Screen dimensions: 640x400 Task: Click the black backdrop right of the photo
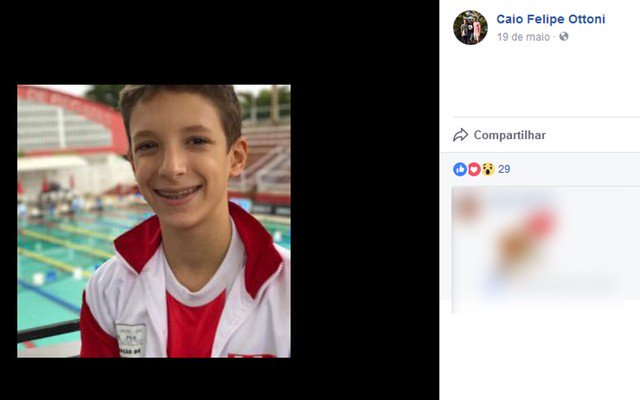(x=364, y=220)
